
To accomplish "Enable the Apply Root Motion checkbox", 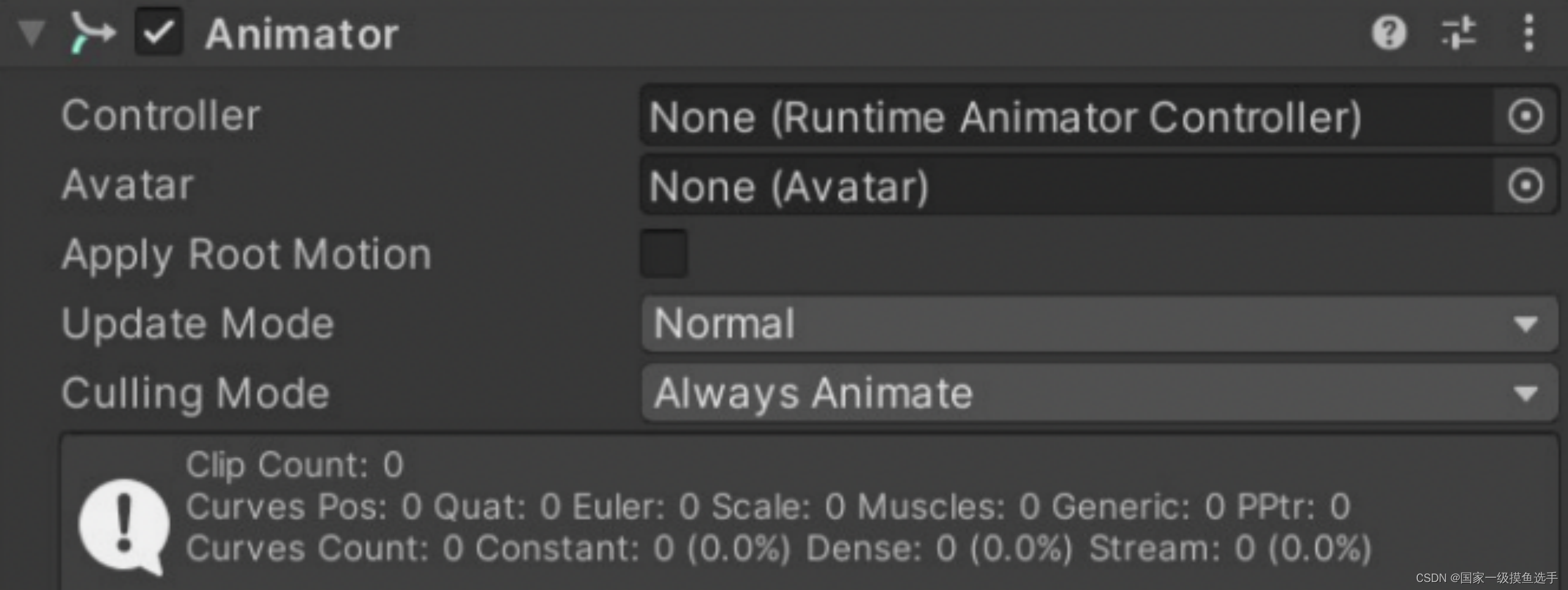I will click(x=664, y=254).
